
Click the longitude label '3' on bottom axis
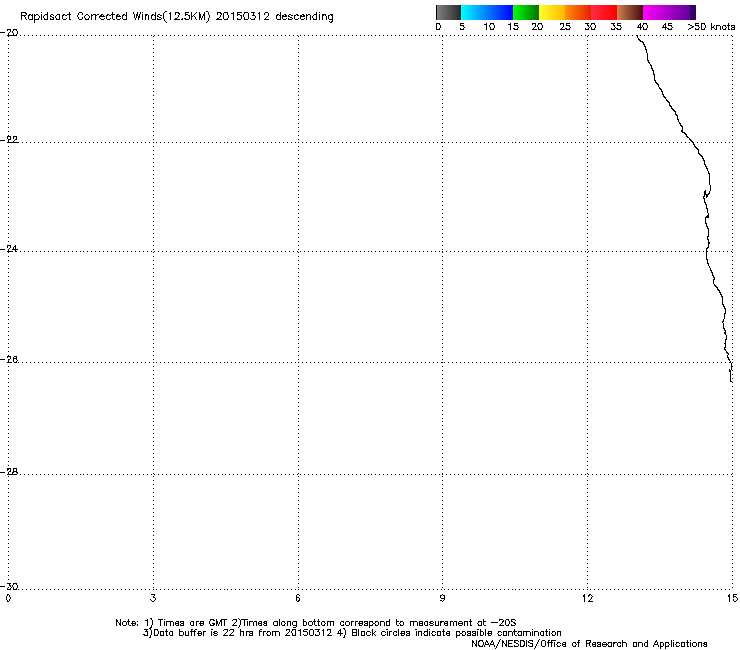(x=153, y=599)
